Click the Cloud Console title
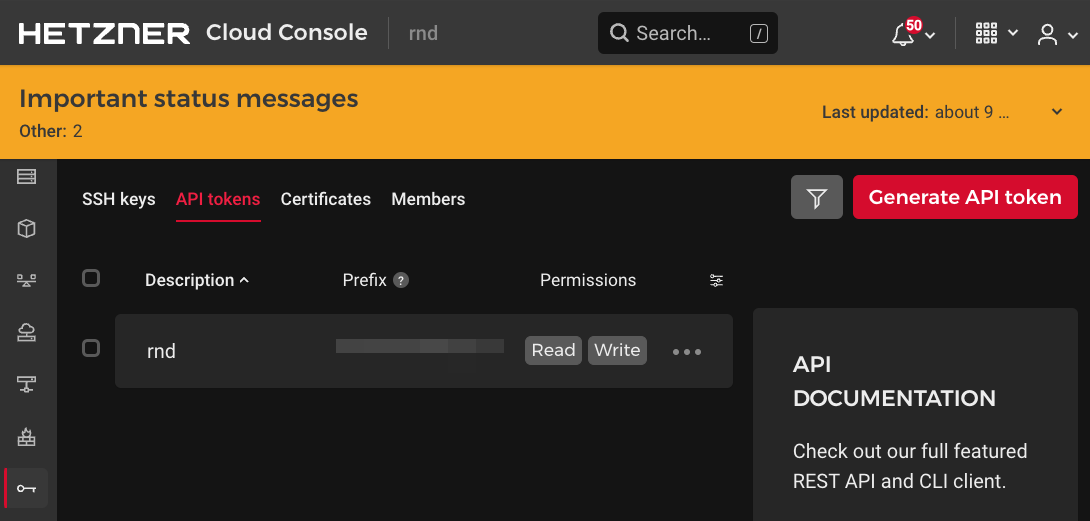The width and height of the screenshot is (1090, 521). point(286,33)
